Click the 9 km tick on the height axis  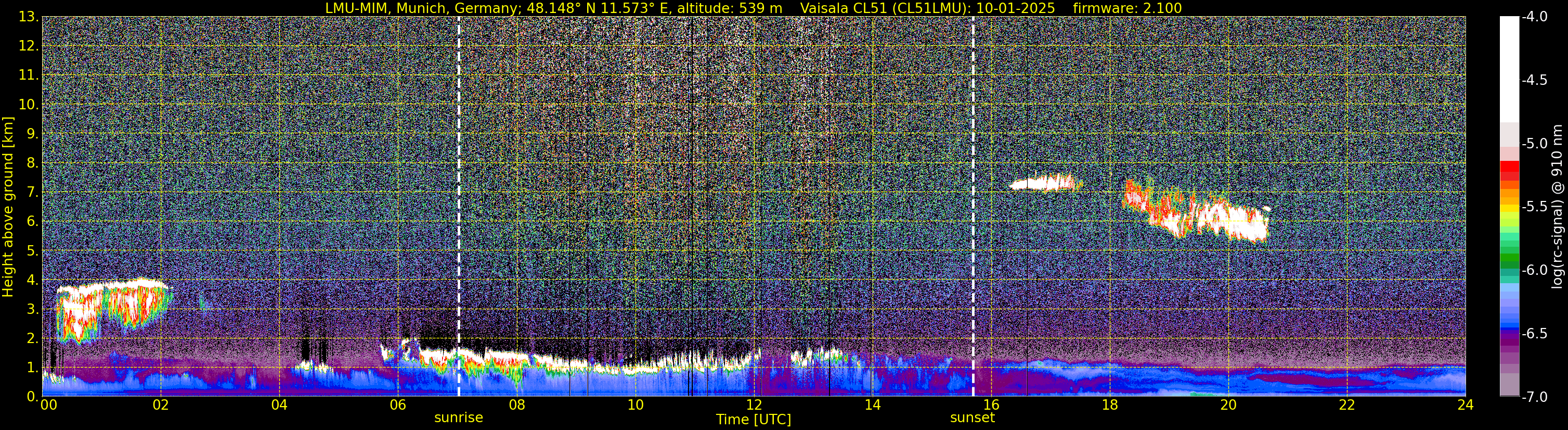(32, 133)
